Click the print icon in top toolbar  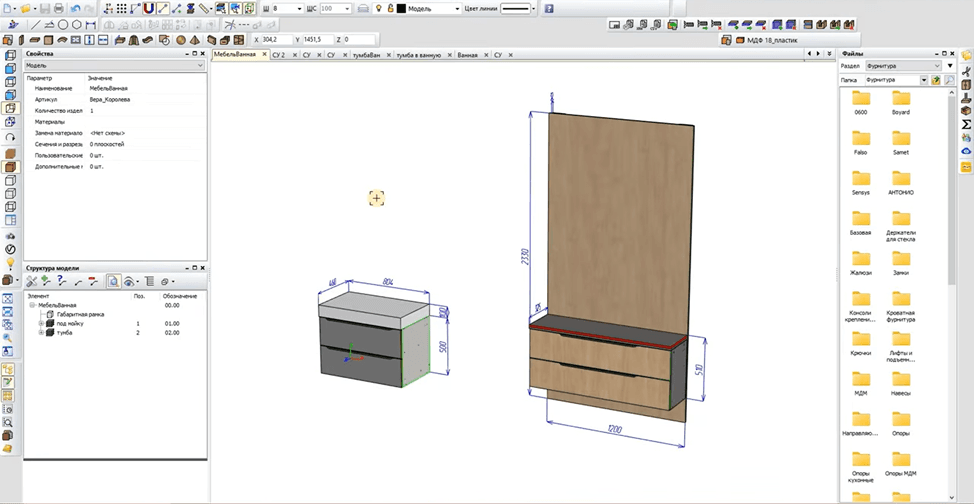[x=59, y=9]
